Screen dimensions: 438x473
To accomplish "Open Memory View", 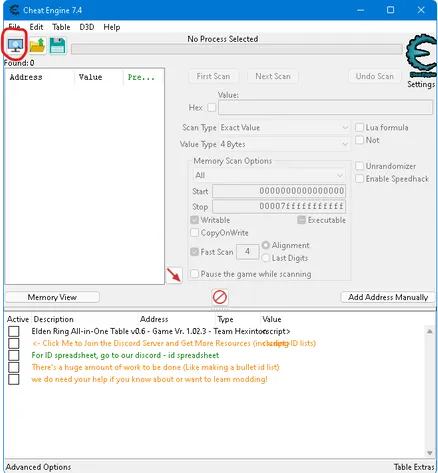I will [52, 297].
